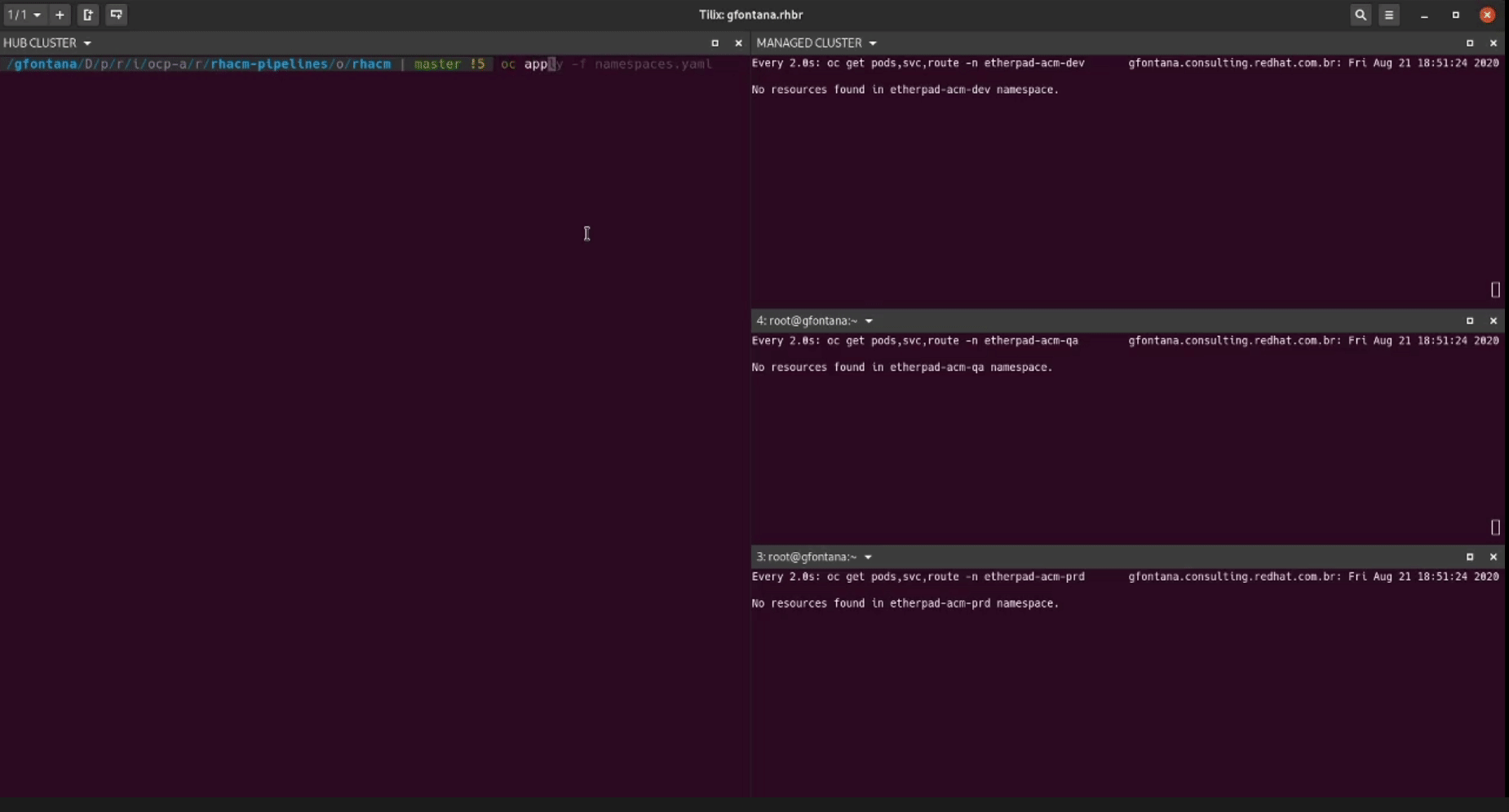Add a terminal to the right
This screenshot has width=1509, height=812.
[88, 15]
